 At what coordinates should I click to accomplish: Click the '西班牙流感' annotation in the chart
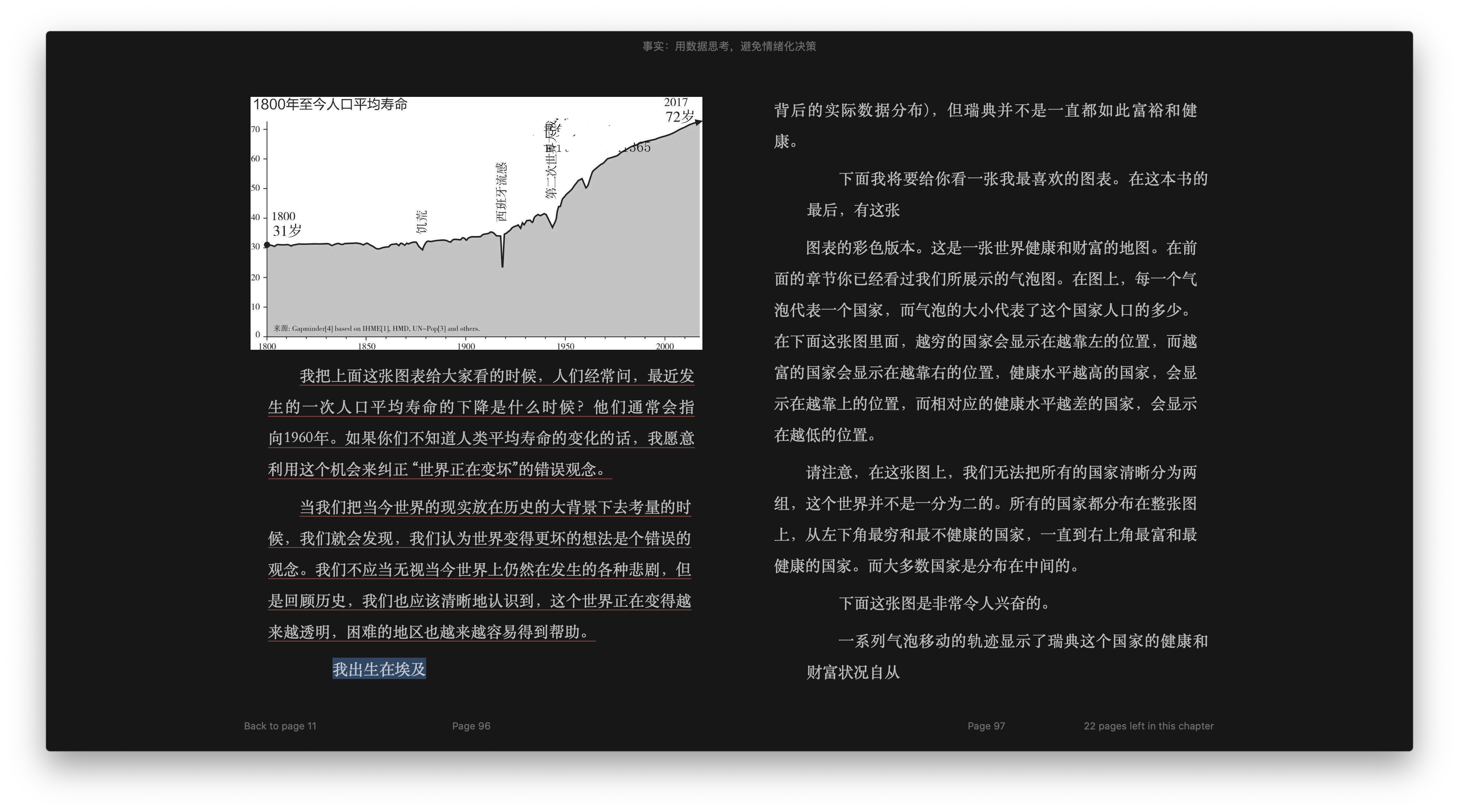point(501,192)
